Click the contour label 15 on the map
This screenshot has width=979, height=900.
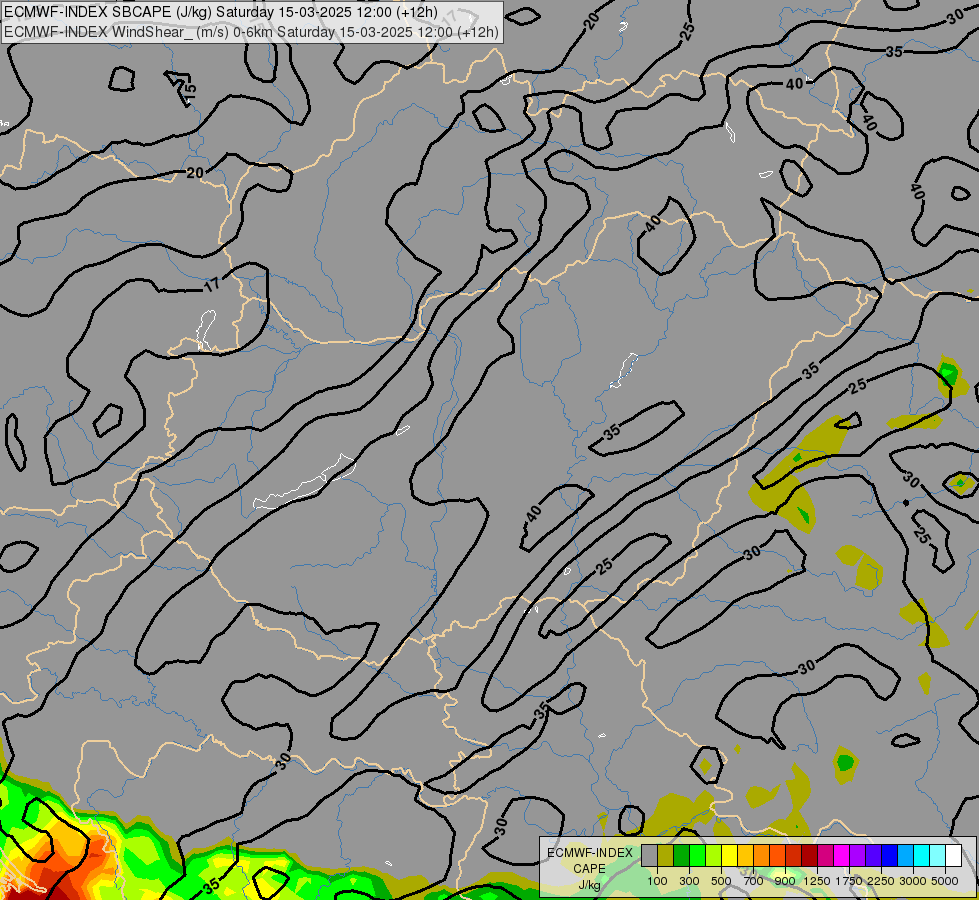pos(190,89)
